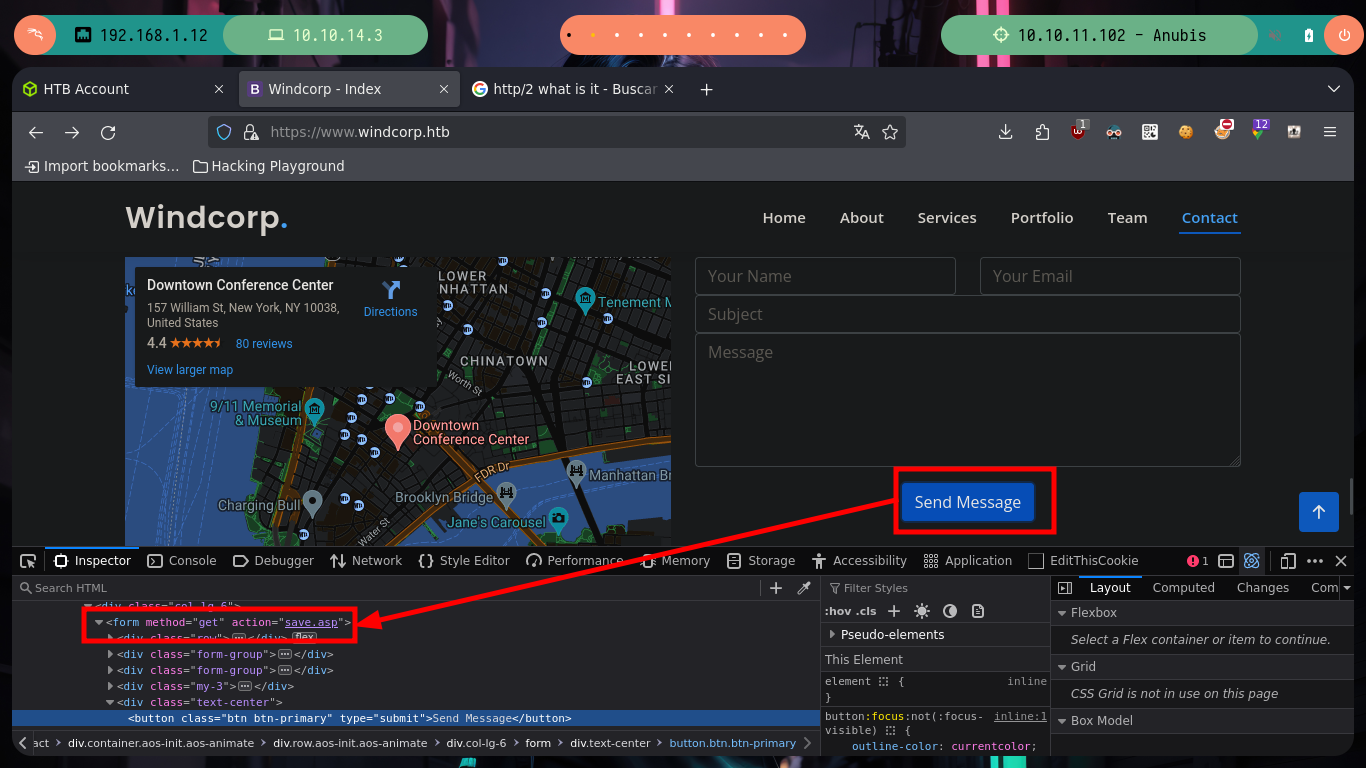Focus the Your Email input field
Image resolution: width=1366 pixels, height=768 pixels.
click(x=1110, y=276)
